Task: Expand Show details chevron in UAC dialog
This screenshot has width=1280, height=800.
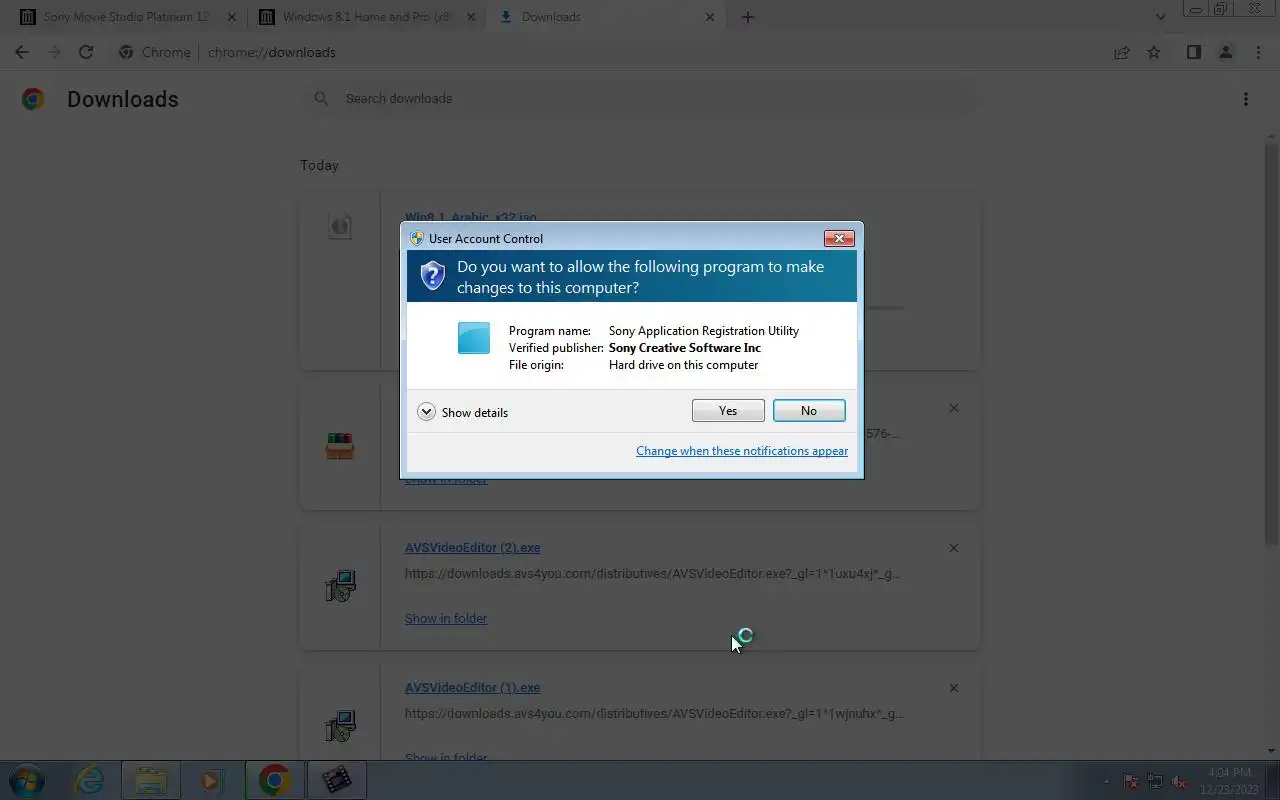Action: coord(426,412)
